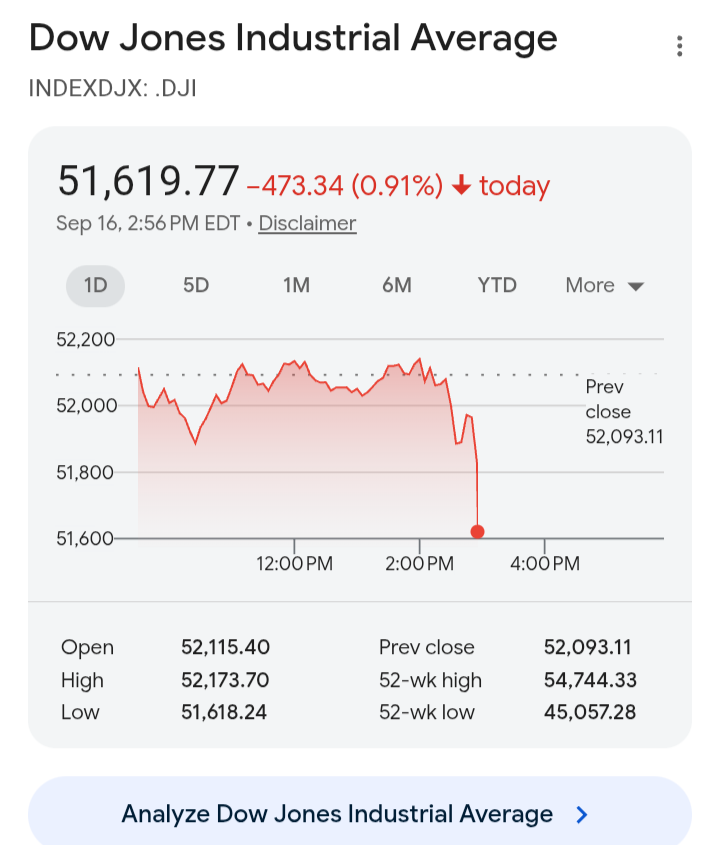This screenshot has width=720, height=845.
Task: Open the Disclaimer link
Action: (307, 223)
